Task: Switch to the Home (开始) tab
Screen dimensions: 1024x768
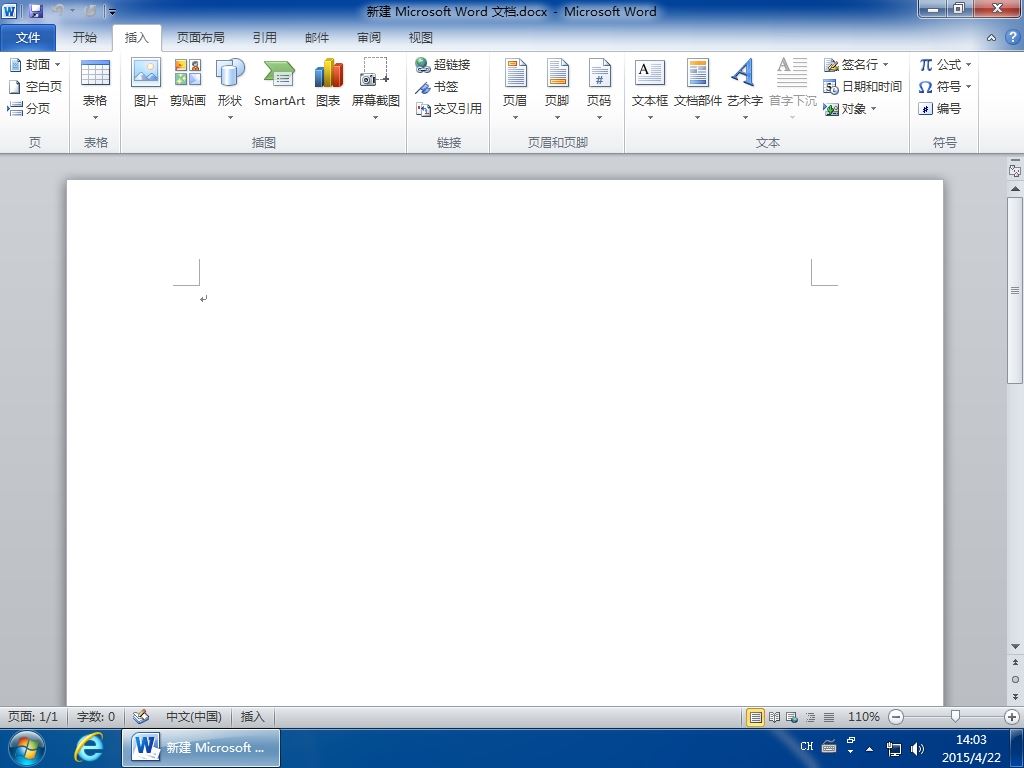Action: click(84, 38)
